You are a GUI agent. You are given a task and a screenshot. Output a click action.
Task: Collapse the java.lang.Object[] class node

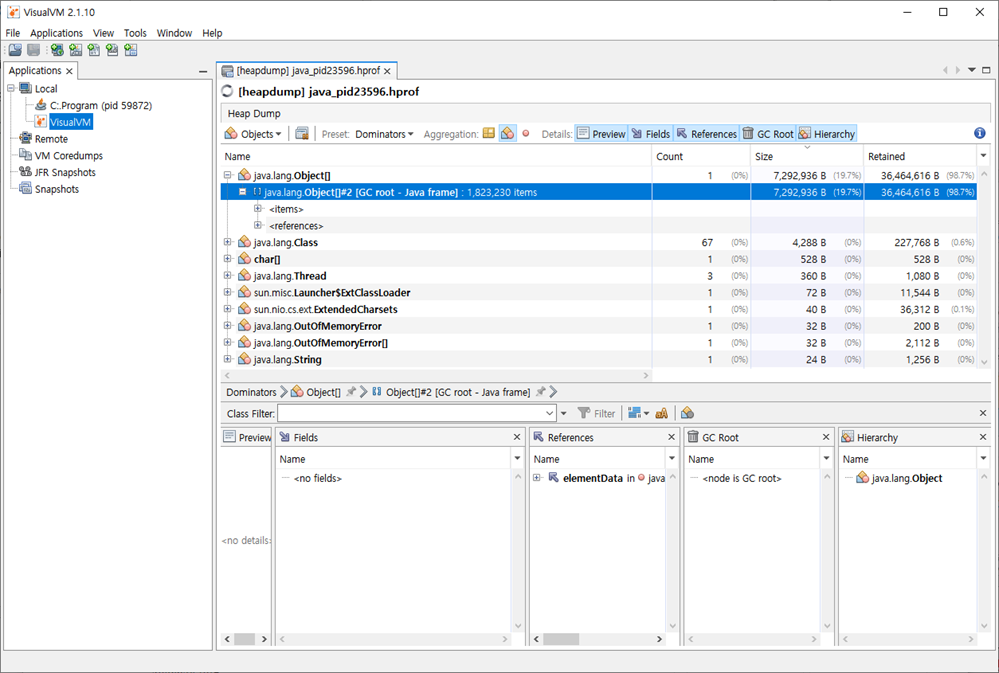227,175
